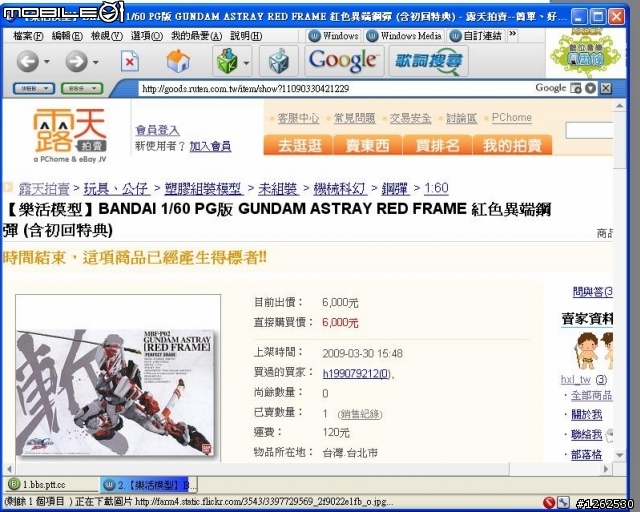Open breadcrumb 機械科幻

(340, 189)
